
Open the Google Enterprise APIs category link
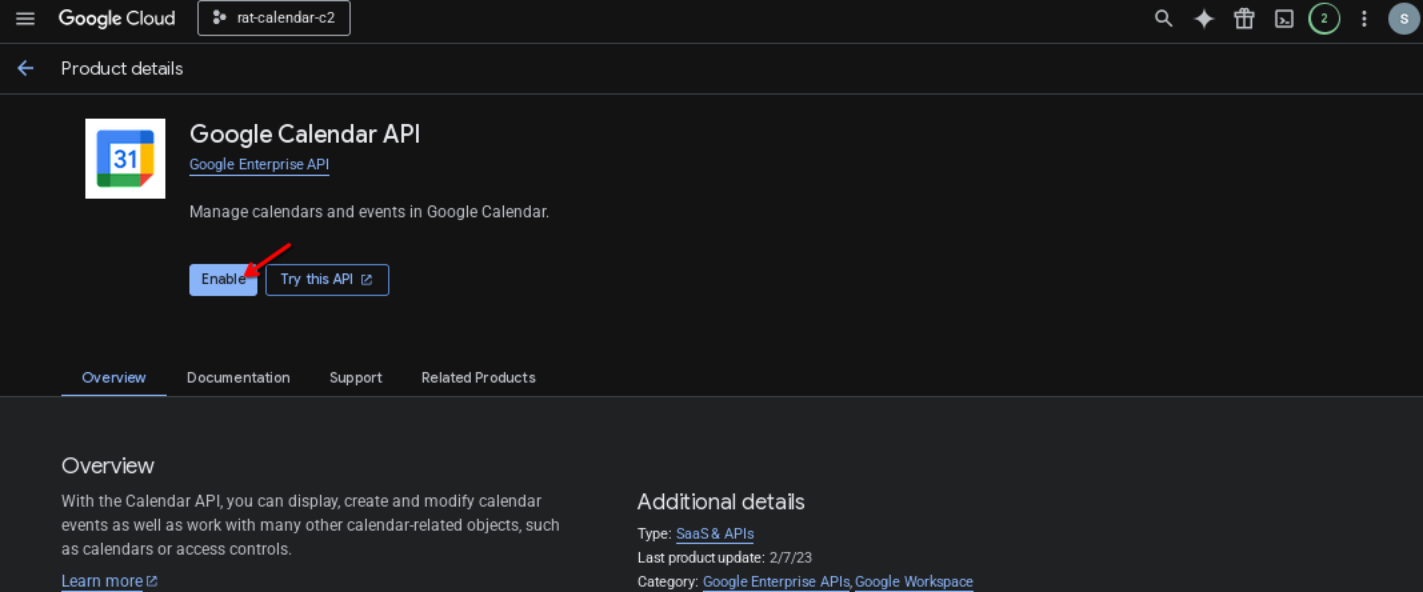pyautogui.click(x=776, y=582)
